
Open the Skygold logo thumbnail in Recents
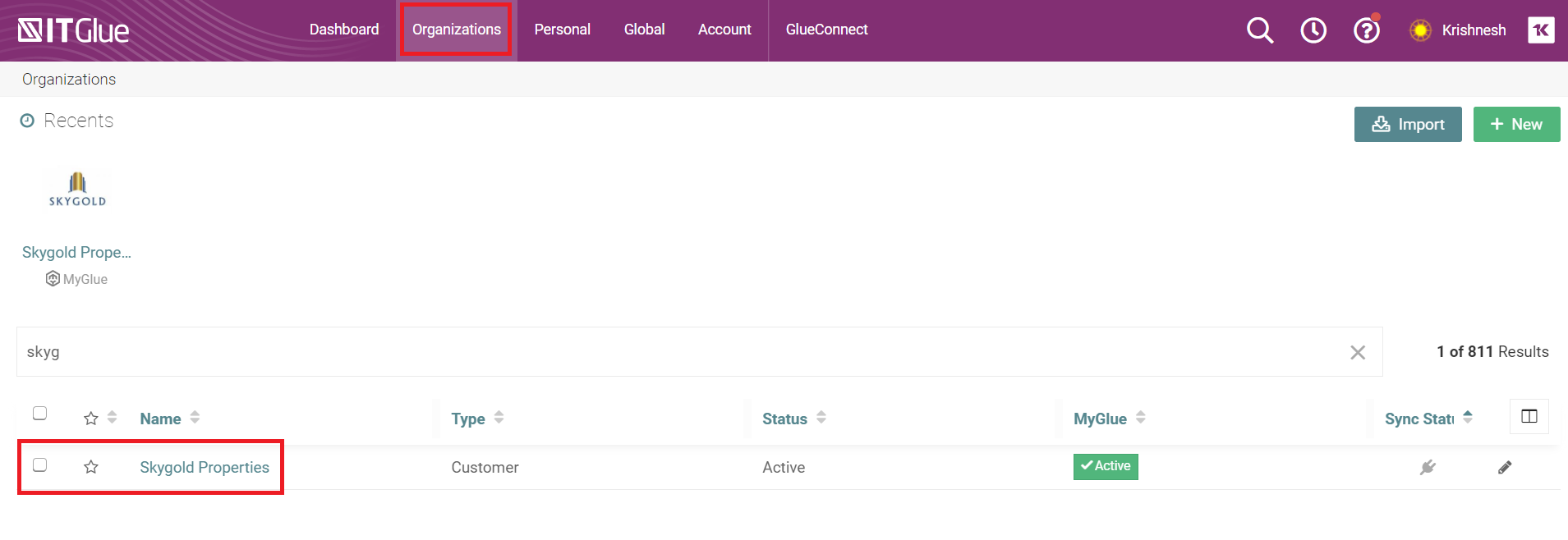[77, 190]
